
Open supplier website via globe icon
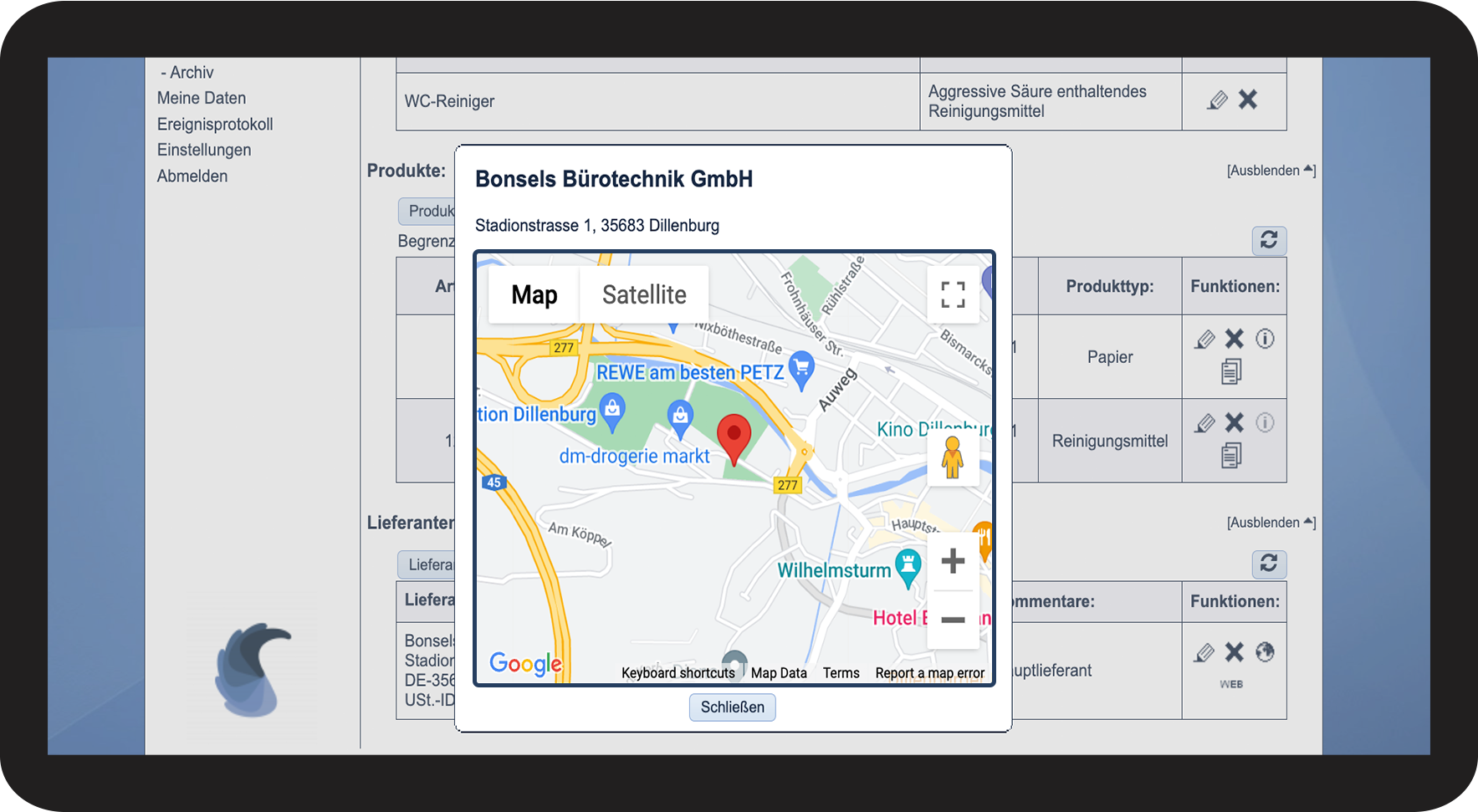pos(1265,652)
